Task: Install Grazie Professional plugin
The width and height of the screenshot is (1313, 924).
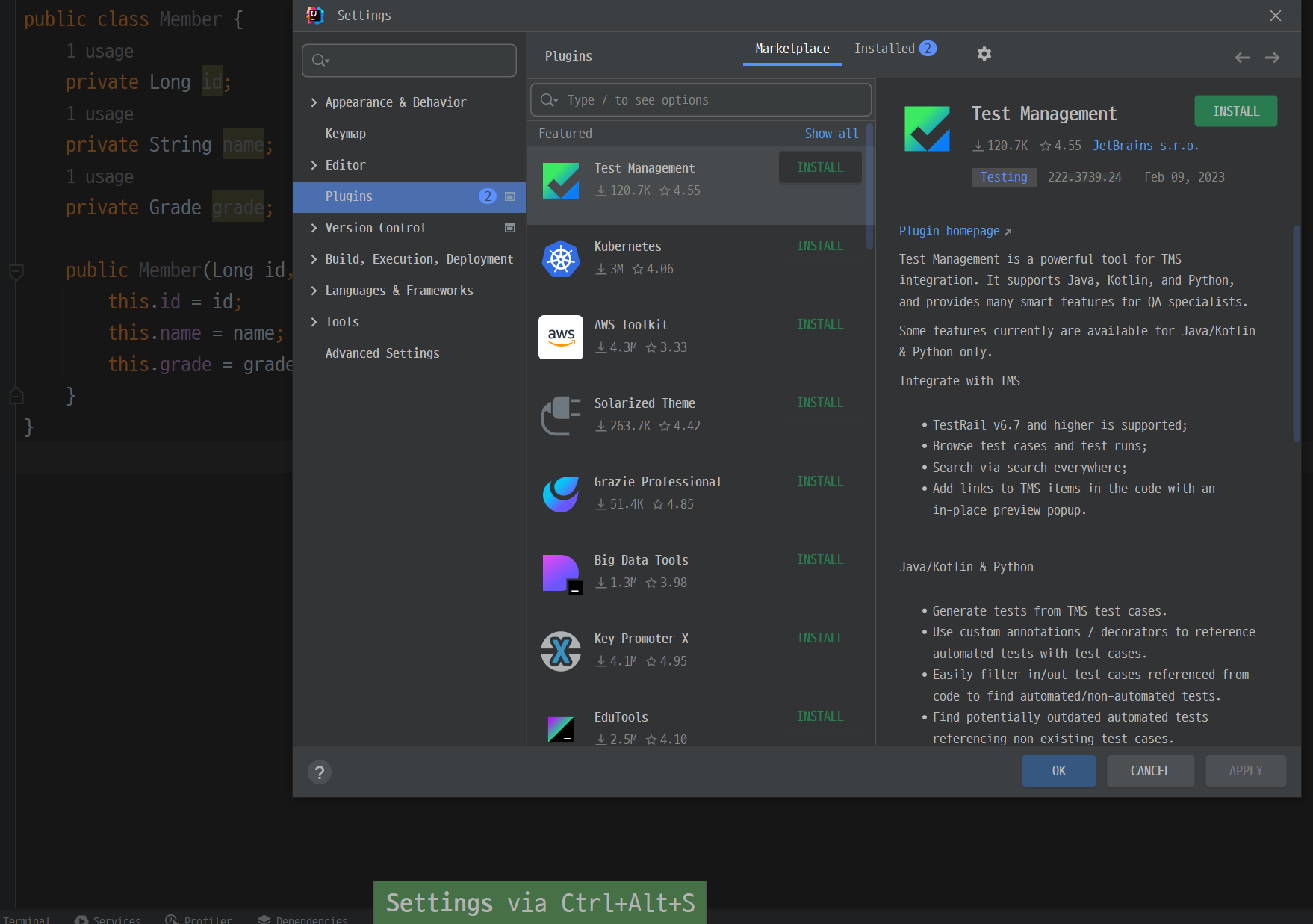Action: pos(820,481)
